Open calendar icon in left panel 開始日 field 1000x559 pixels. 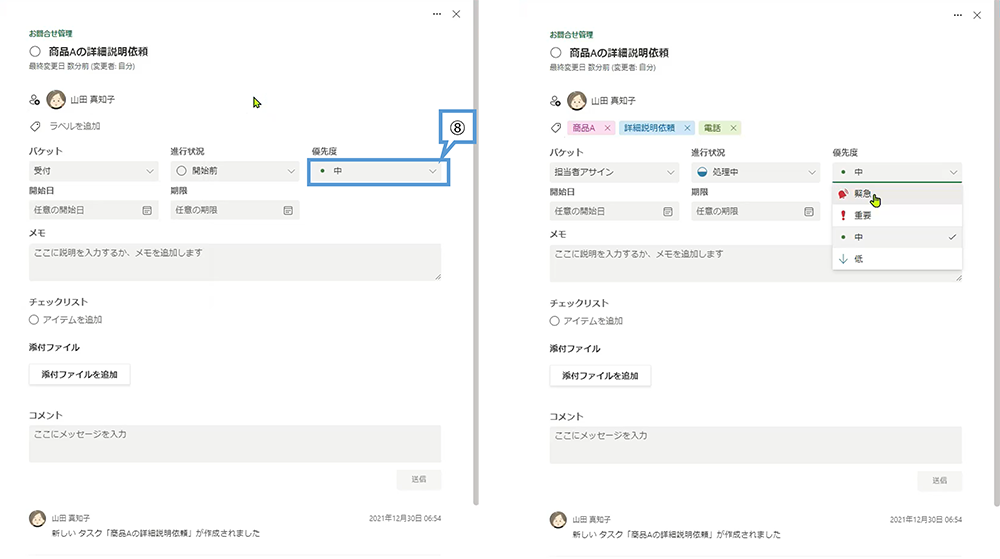tap(146, 211)
